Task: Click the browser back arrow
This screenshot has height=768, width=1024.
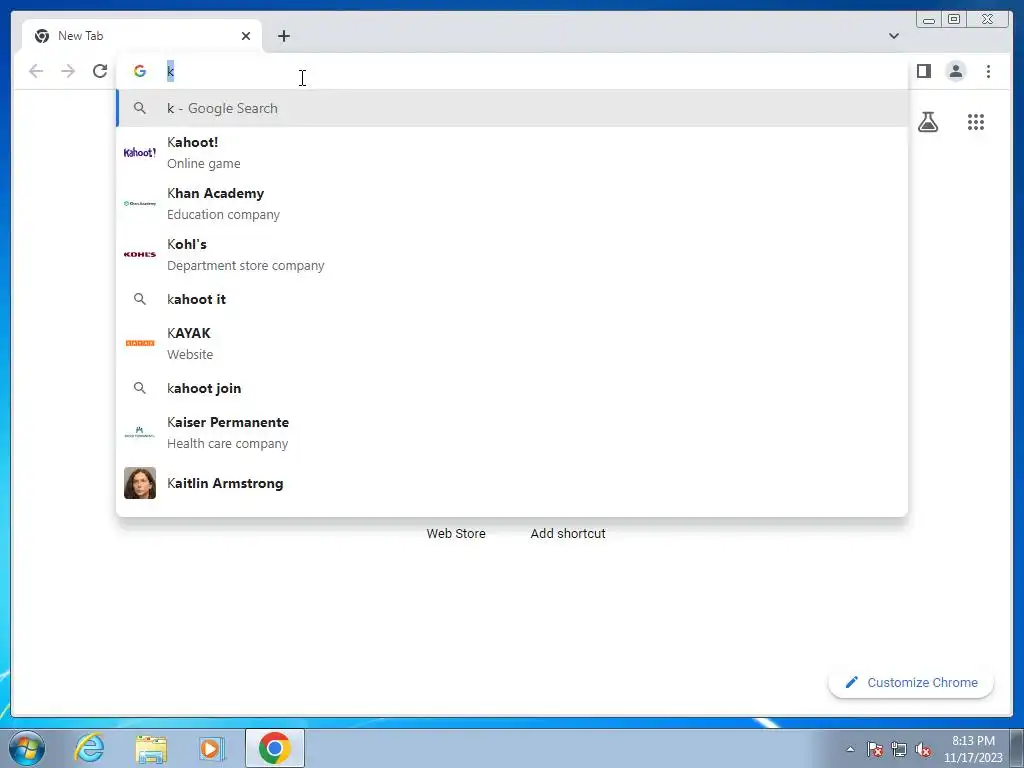Action: pos(36,71)
